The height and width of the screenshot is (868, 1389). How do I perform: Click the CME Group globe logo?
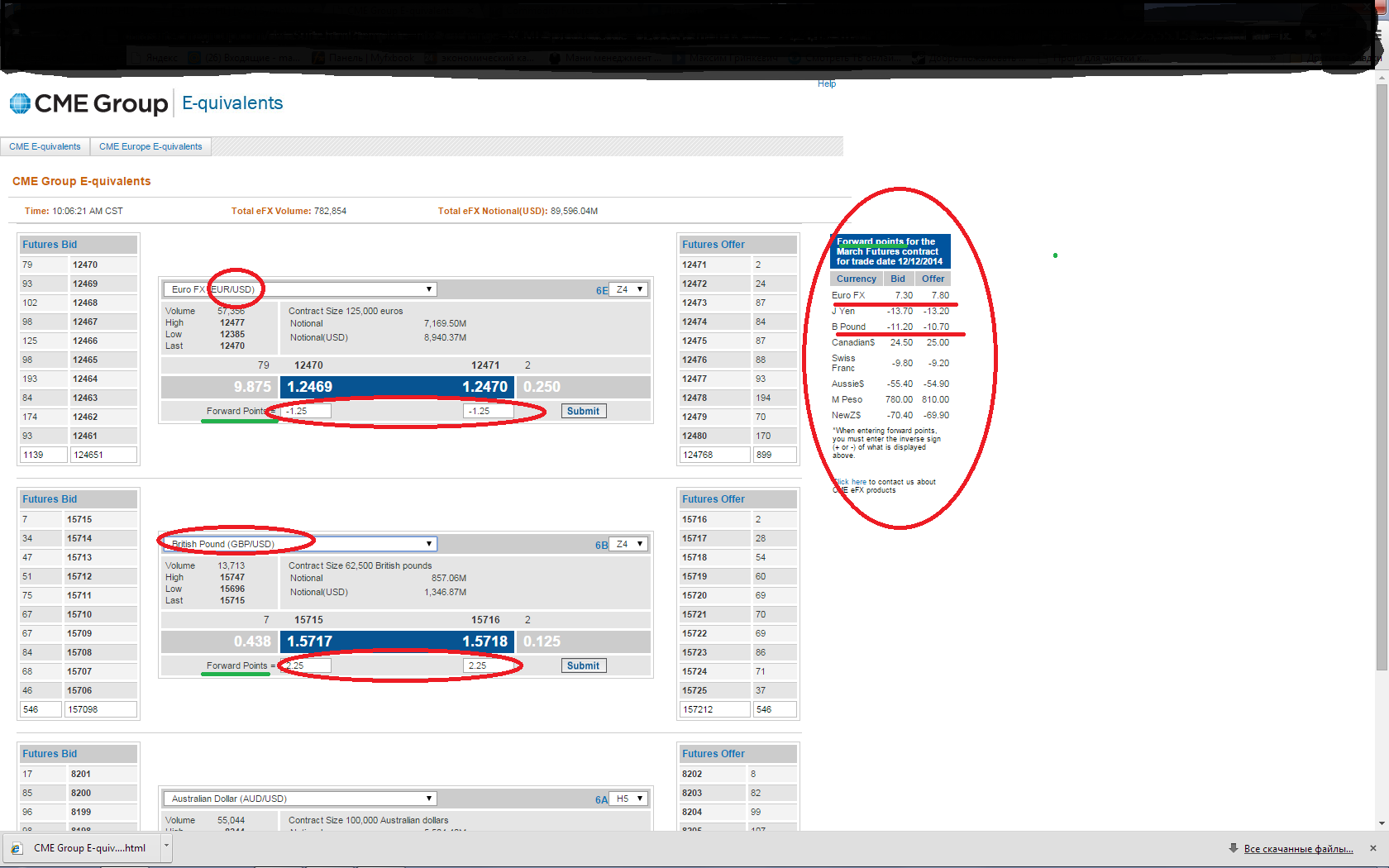[20, 103]
